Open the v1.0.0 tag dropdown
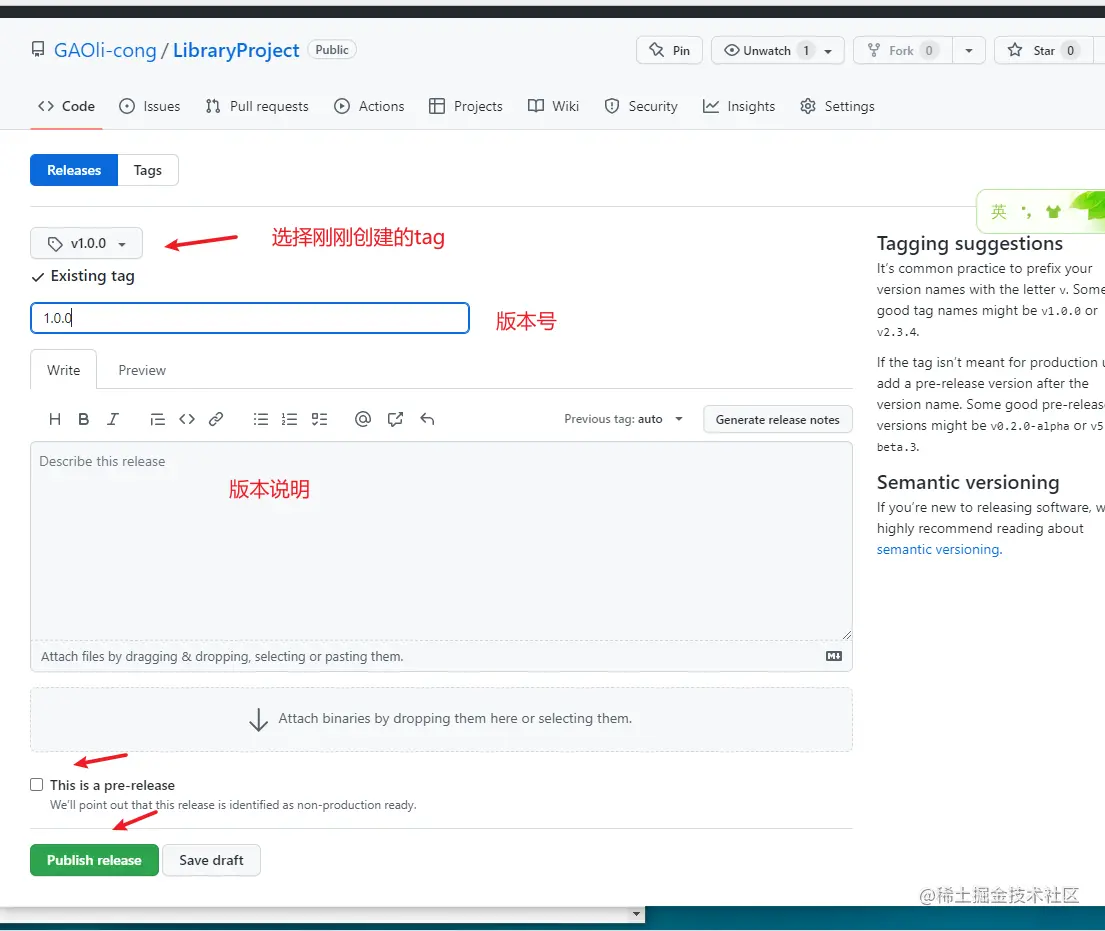The width and height of the screenshot is (1105, 931). (86, 243)
